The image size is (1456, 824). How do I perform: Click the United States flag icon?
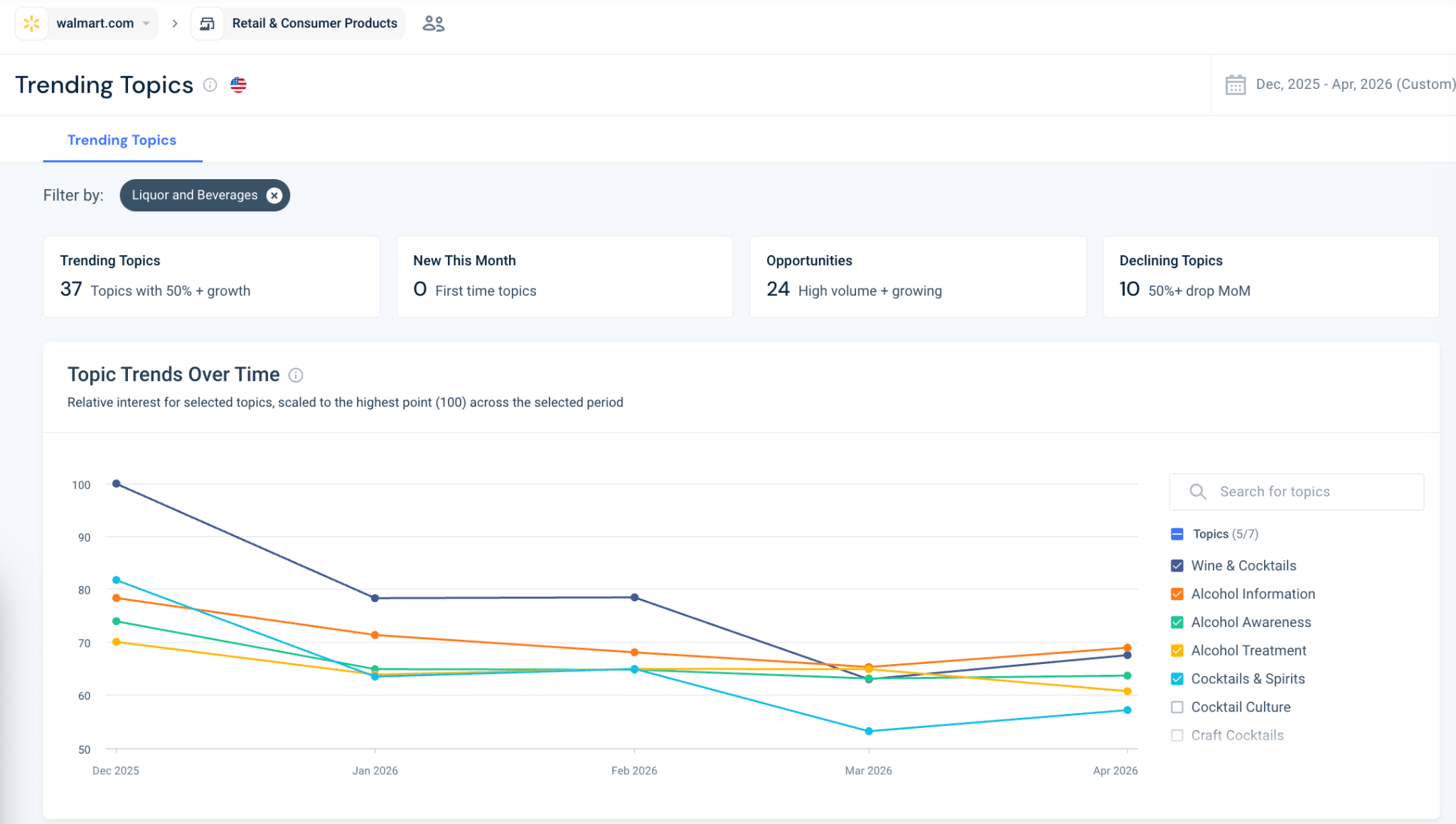click(238, 85)
